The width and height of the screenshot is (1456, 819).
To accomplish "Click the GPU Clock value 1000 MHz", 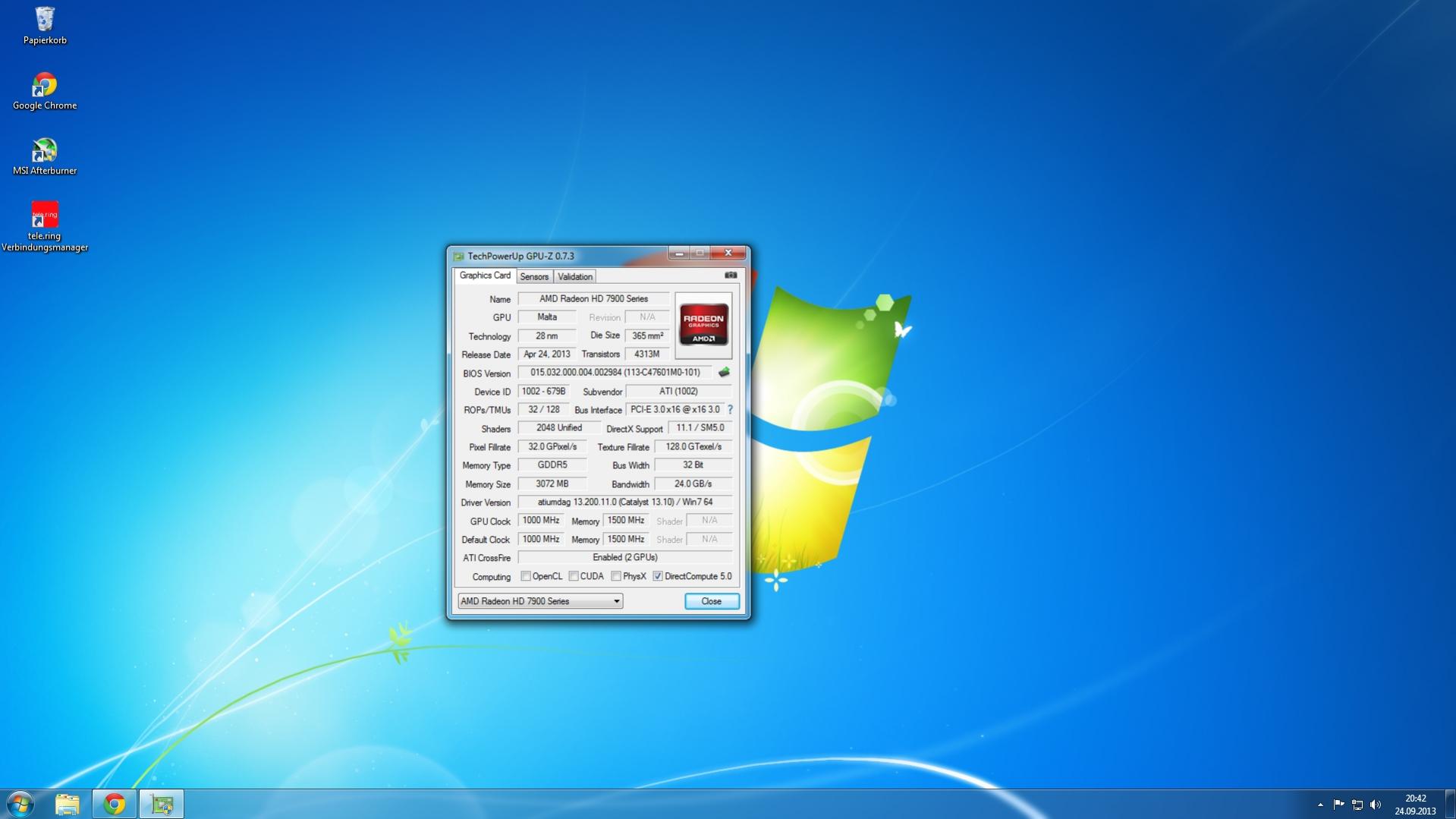I will tap(541, 521).
